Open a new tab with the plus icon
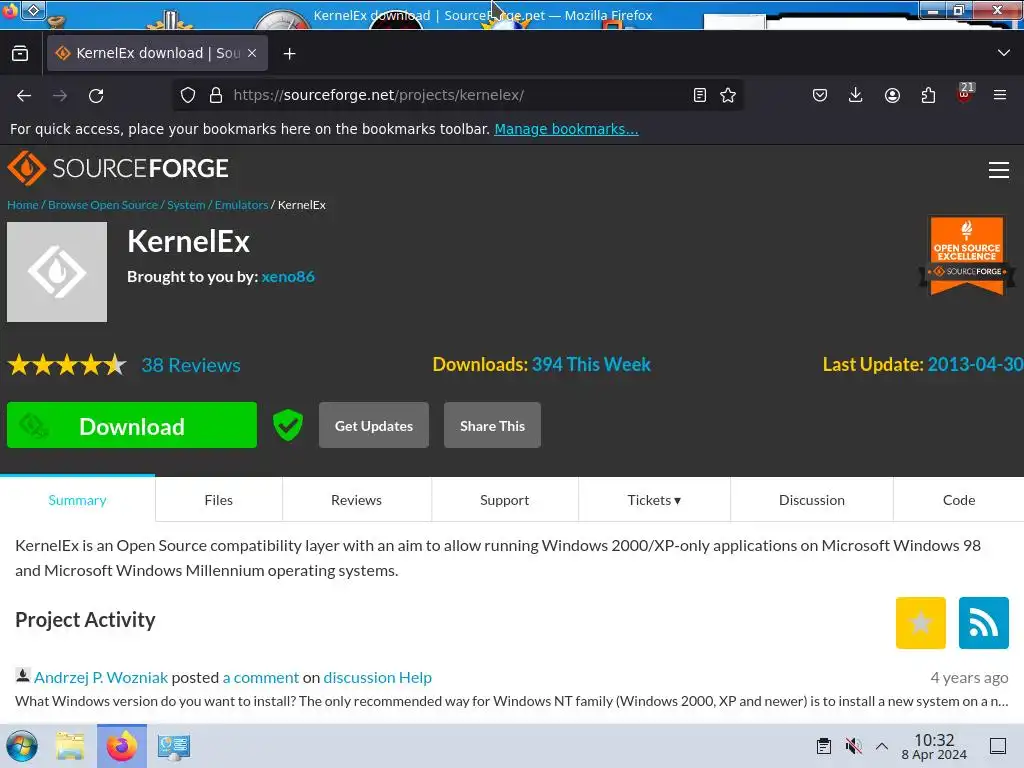The width and height of the screenshot is (1024, 768). (x=289, y=54)
